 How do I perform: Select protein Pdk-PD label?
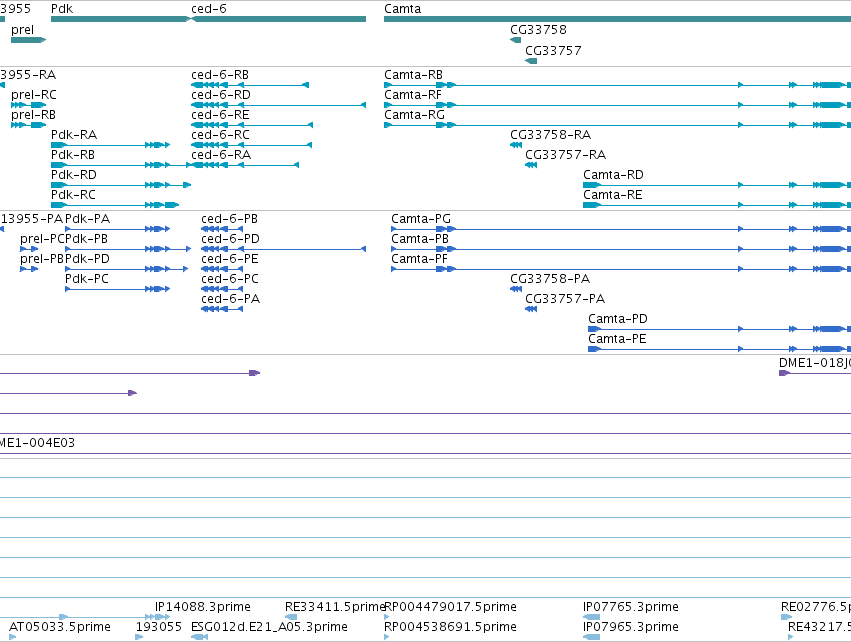[87, 259]
